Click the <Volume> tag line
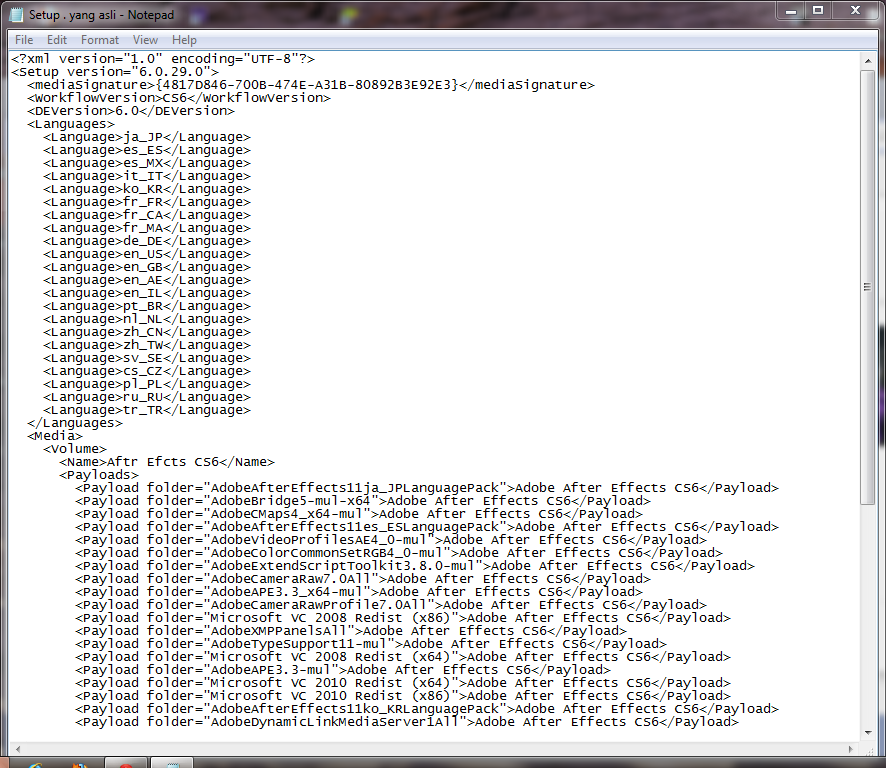The height and width of the screenshot is (768, 886). click(x=75, y=449)
